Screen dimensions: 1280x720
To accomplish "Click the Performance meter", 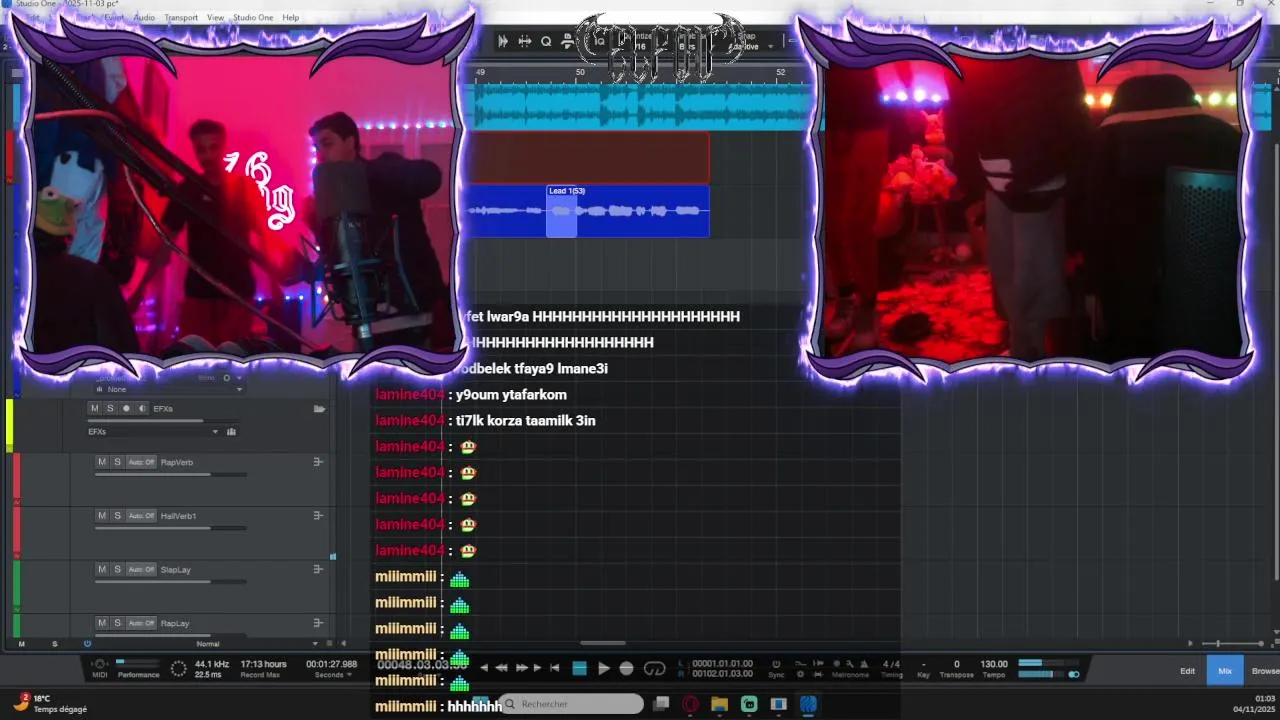I will [x=138, y=667].
